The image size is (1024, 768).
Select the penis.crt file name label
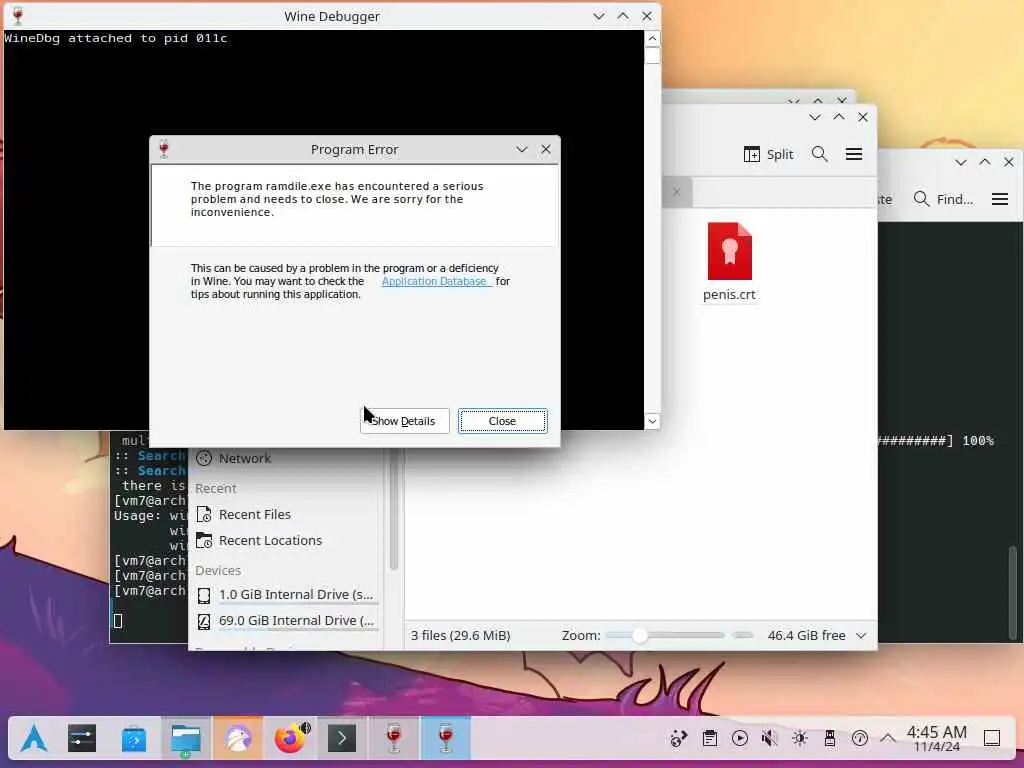pos(729,295)
